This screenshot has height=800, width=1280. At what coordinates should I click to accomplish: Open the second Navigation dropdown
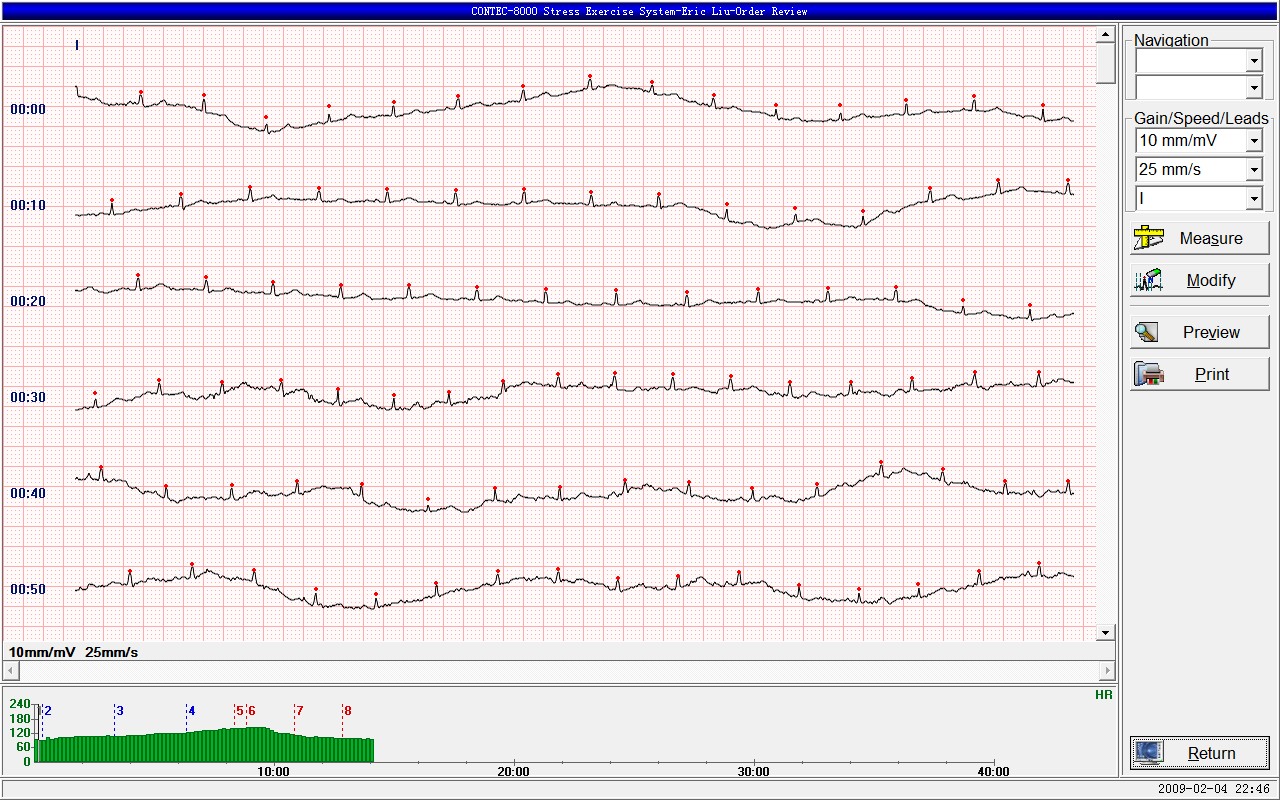click(1254, 88)
